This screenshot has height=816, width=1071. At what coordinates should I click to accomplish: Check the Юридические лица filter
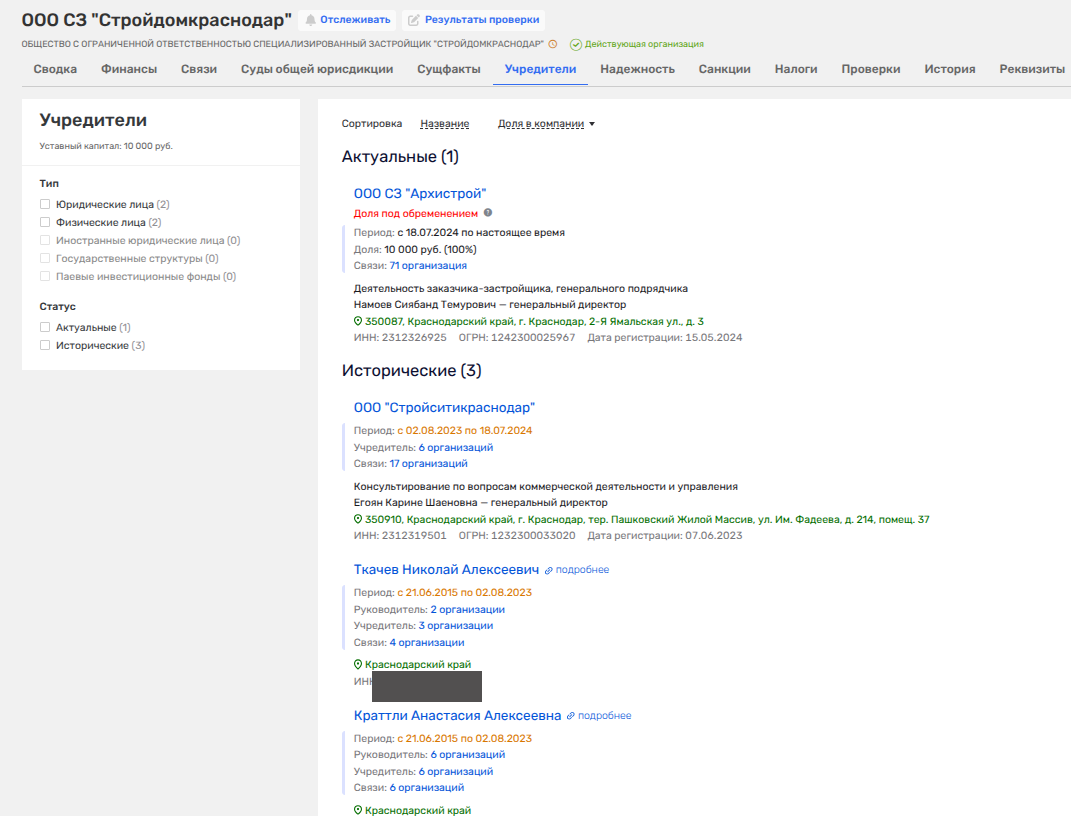click(x=45, y=204)
